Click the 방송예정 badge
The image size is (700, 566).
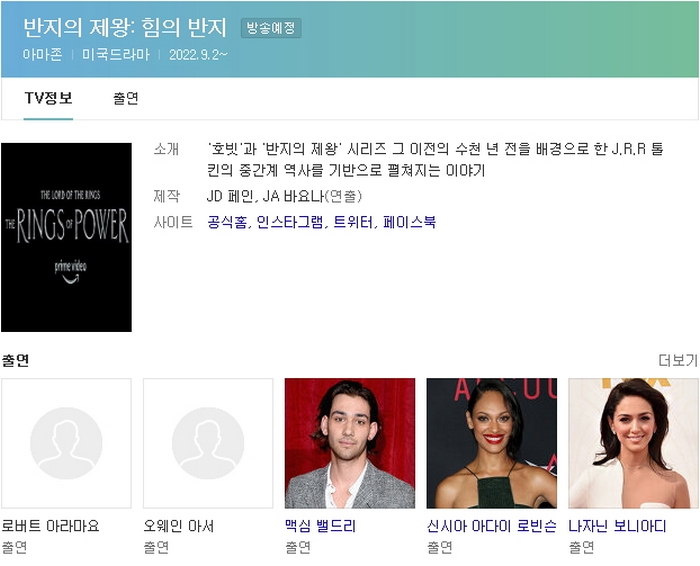[x=271, y=28]
